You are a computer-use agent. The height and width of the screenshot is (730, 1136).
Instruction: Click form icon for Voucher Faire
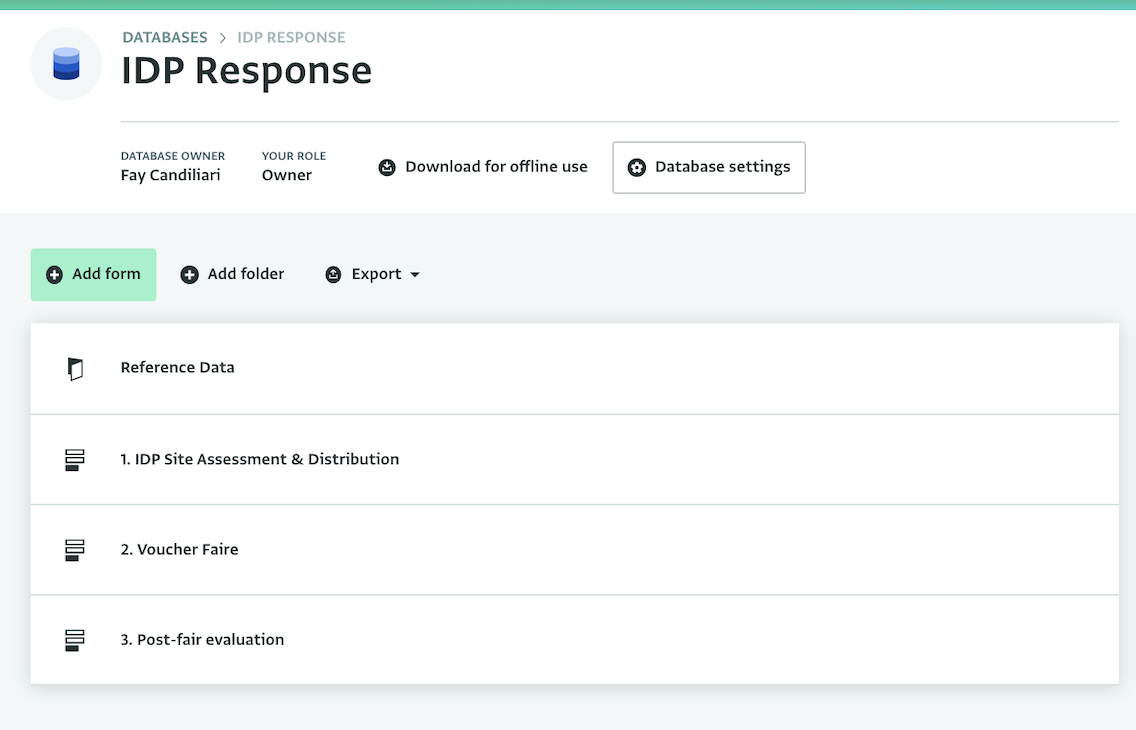click(75, 550)
